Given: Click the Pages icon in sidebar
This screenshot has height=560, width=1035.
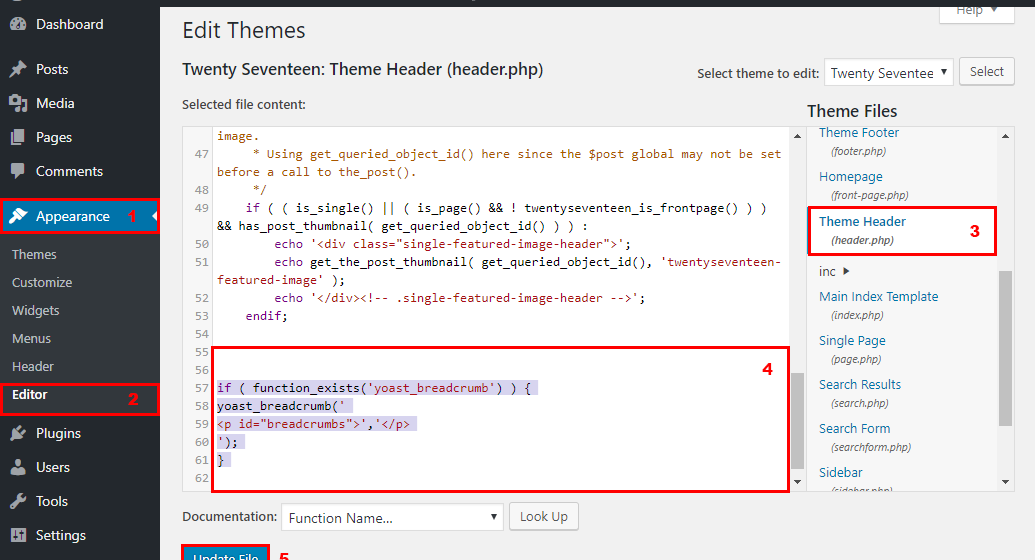Looking at the screenshot, I should tap(18, 137).
